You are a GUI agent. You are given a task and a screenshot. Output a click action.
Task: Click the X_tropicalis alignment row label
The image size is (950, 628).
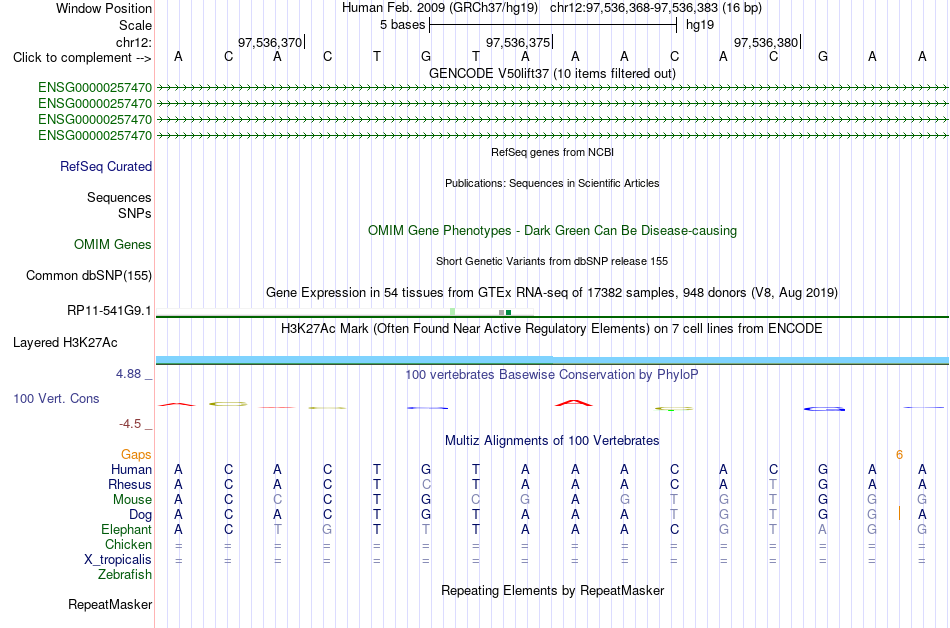tap(118, 560)
